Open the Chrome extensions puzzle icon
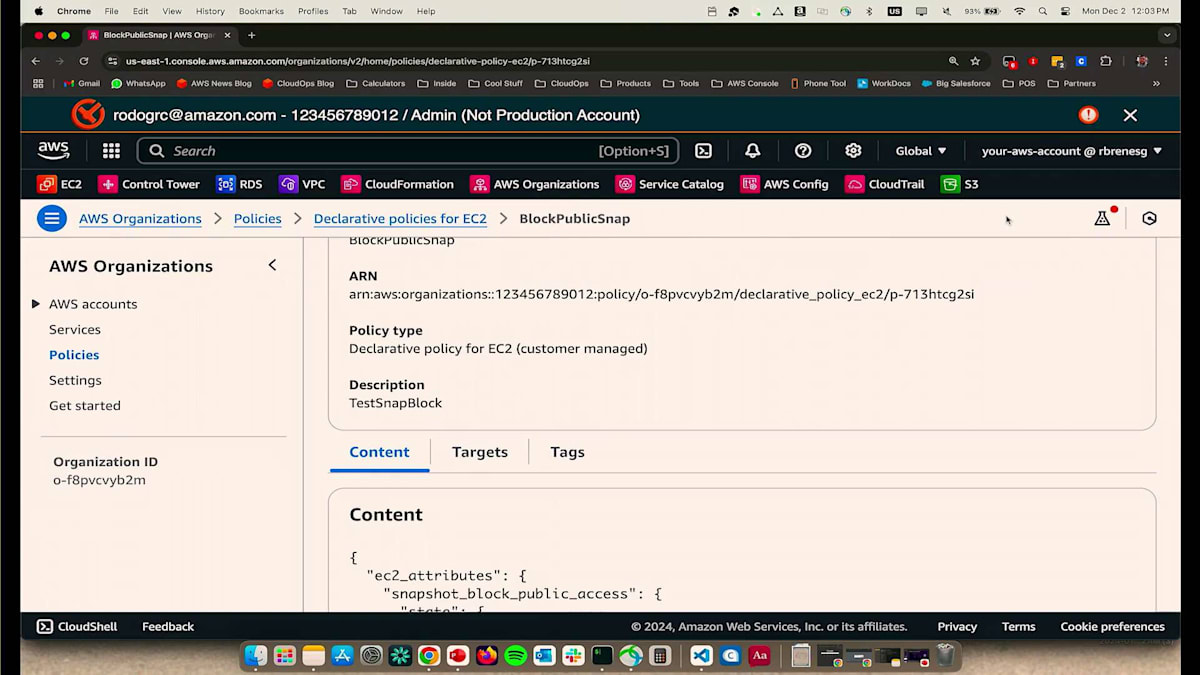 pyautogui.click(x=1105, y=61)
